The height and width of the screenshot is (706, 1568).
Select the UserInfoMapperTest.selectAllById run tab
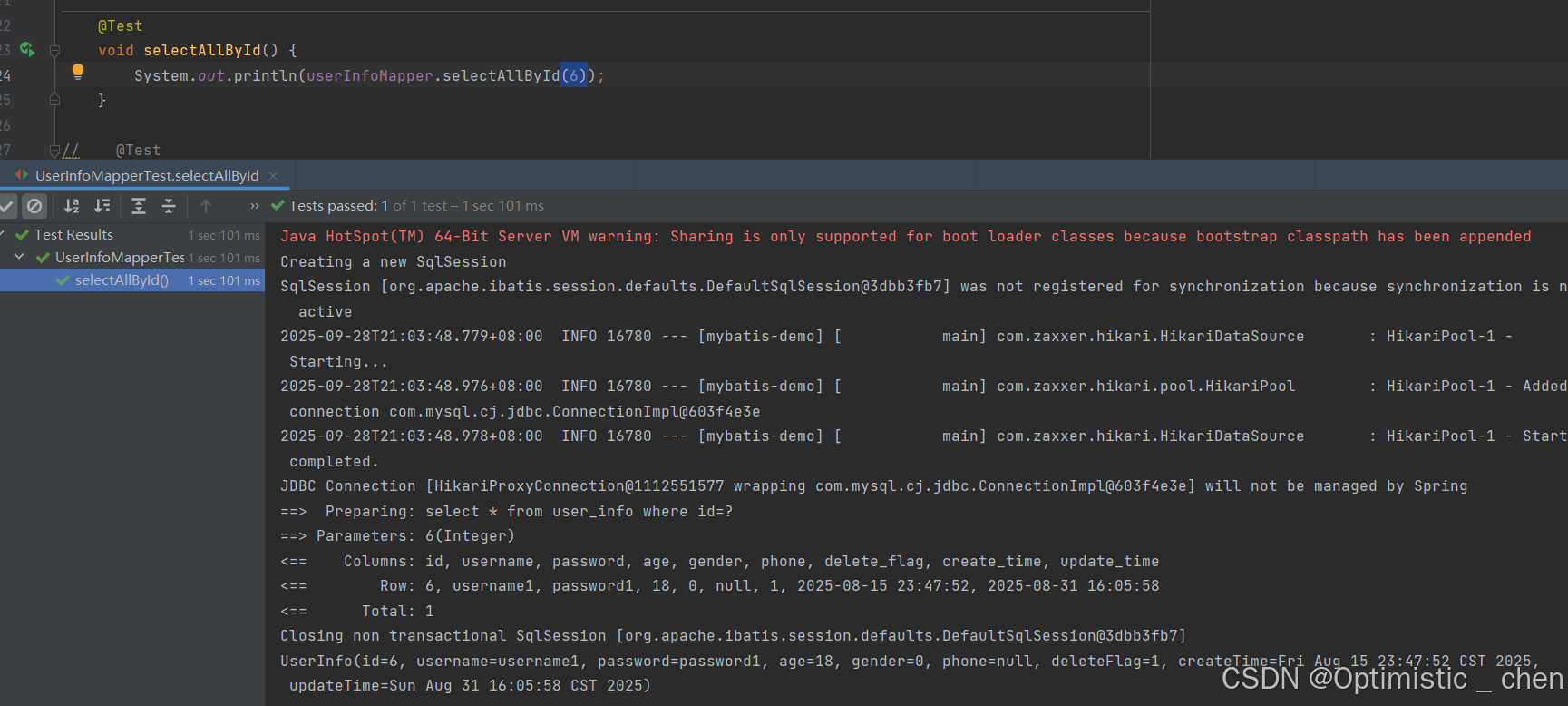147,175
